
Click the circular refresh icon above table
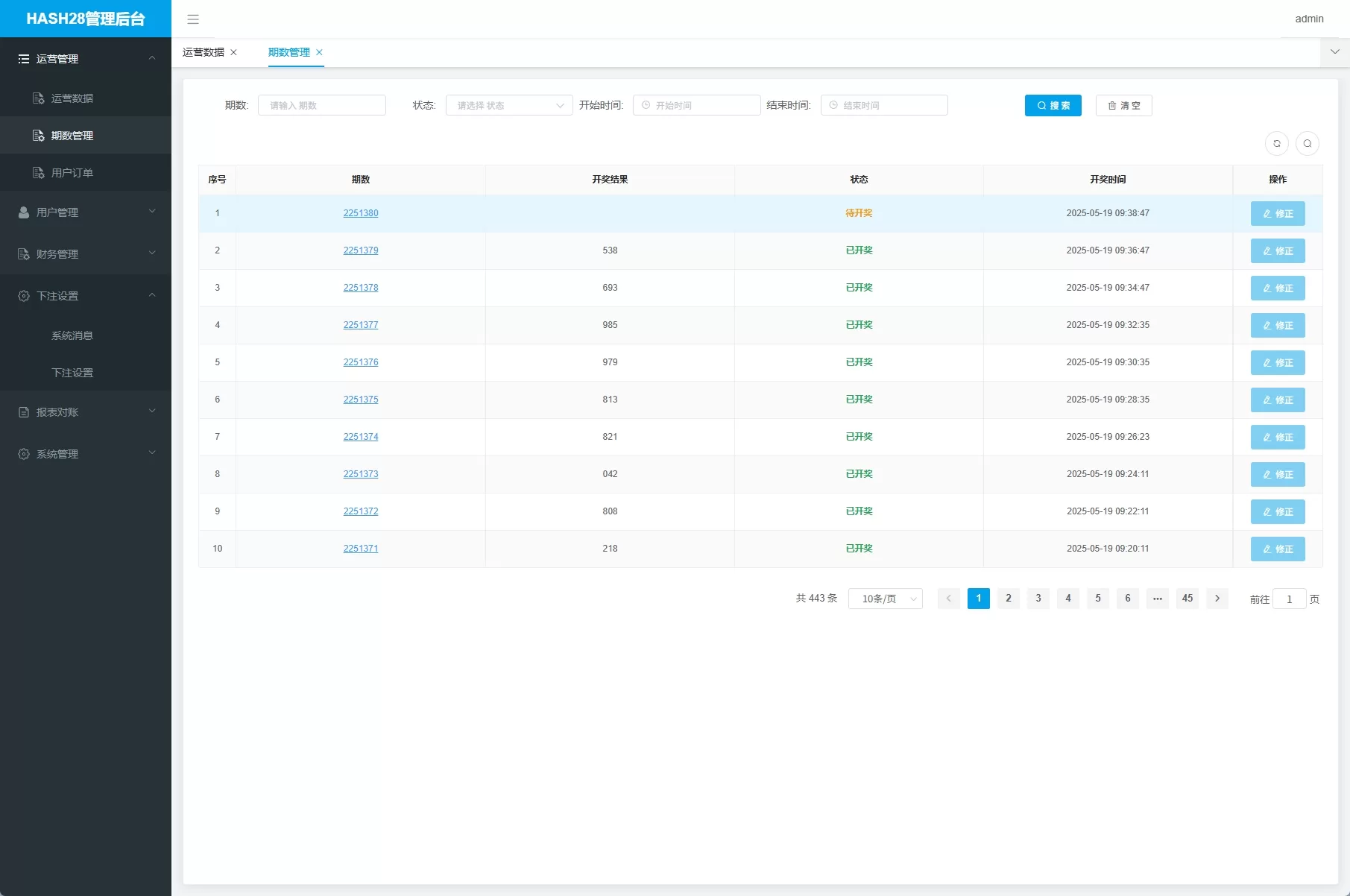pyautogui.click(x=1276, y=143)
